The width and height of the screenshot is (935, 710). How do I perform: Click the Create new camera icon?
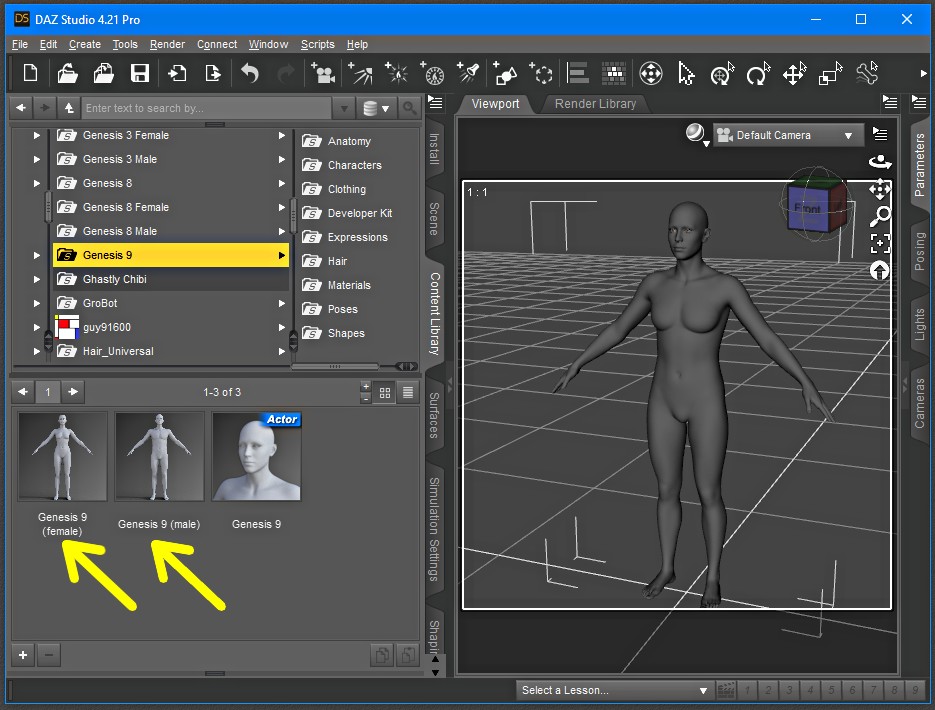coord(322,73)
